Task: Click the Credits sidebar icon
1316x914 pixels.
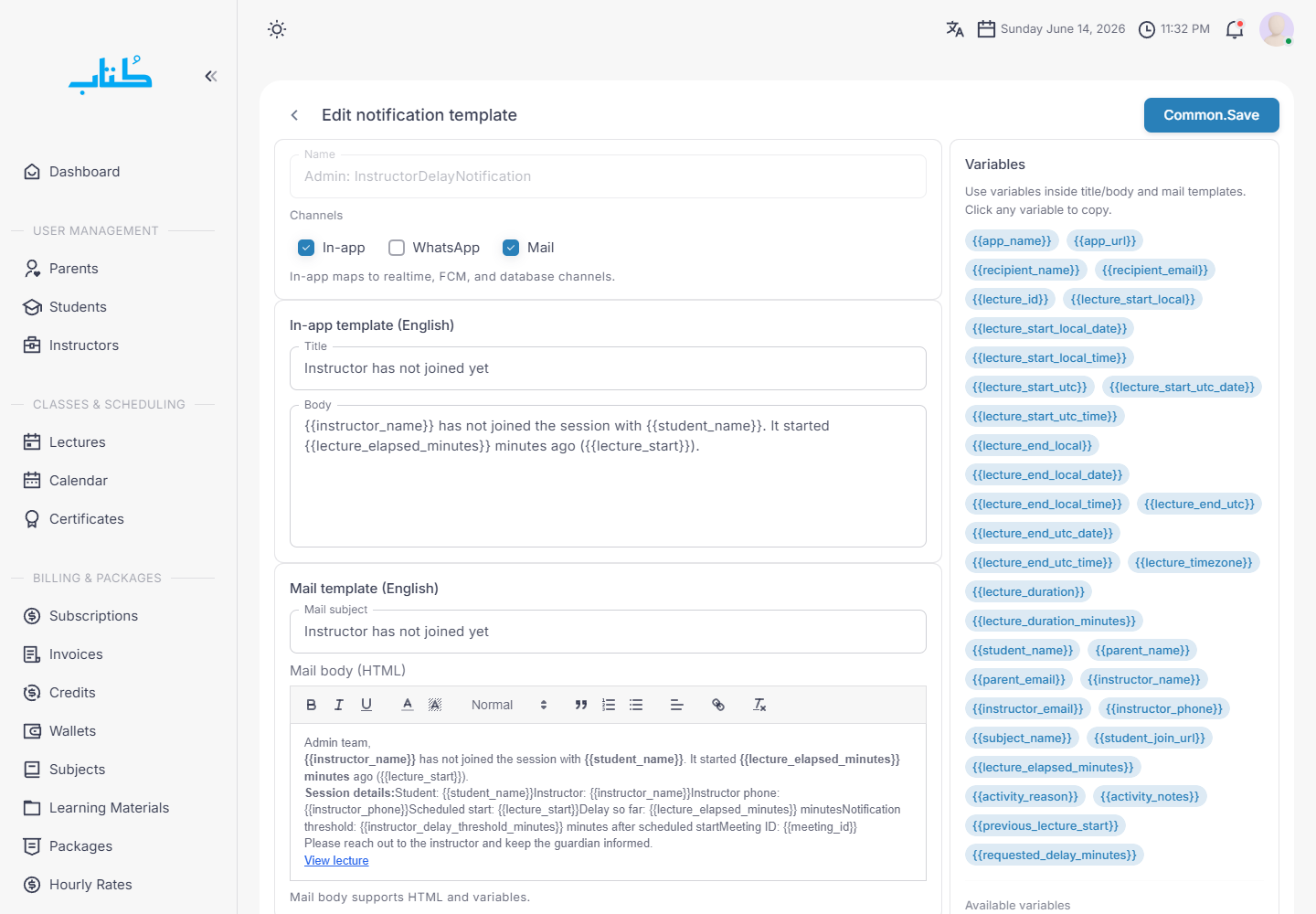Action: [32, 693]
